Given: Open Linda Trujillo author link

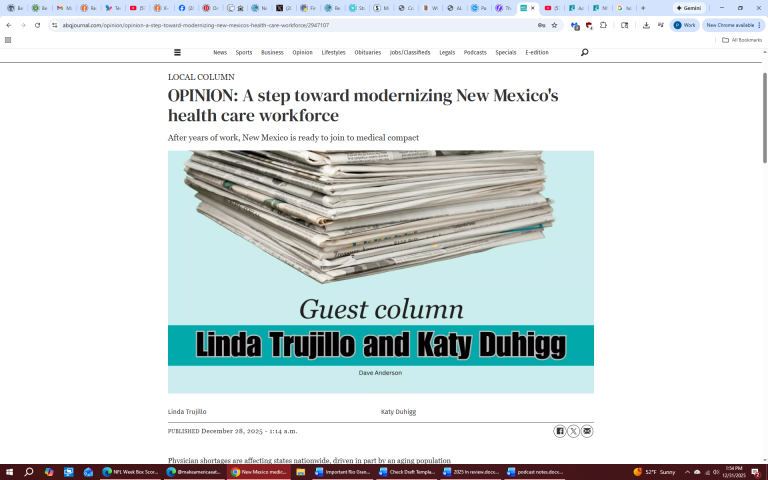Looking at the screenshot, I should [187, 411].
